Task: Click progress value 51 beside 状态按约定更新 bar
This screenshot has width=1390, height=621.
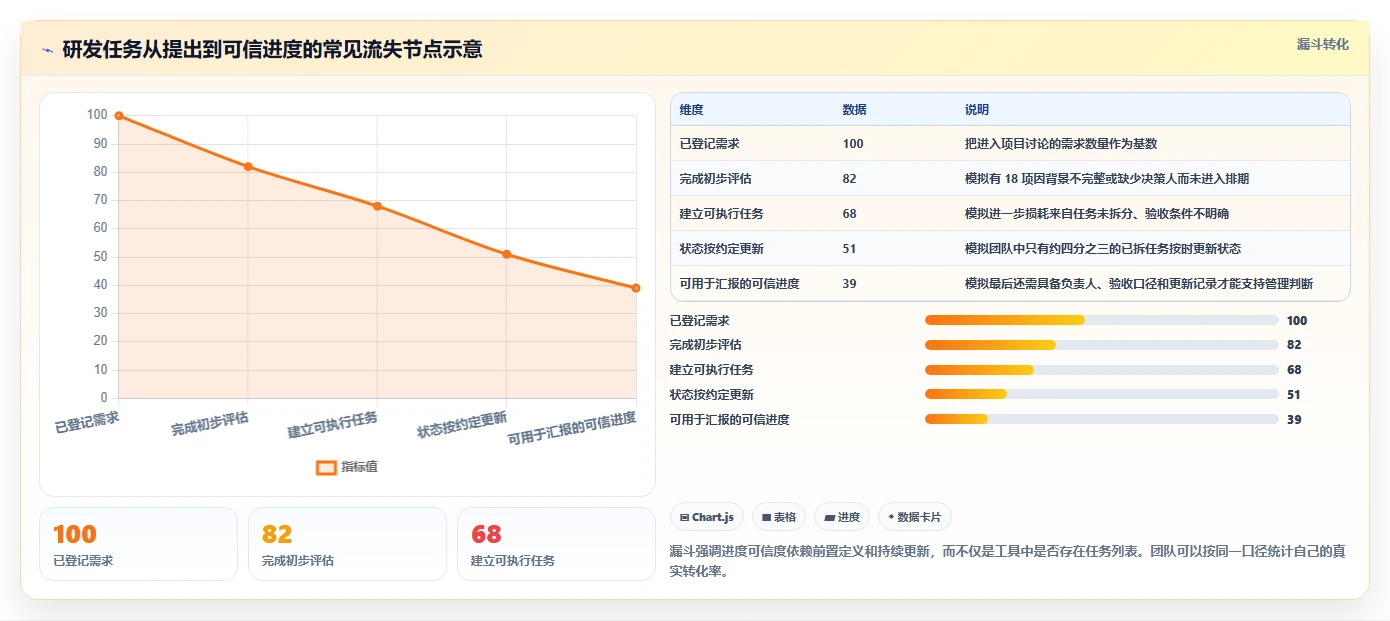Action: [1294, 395]
